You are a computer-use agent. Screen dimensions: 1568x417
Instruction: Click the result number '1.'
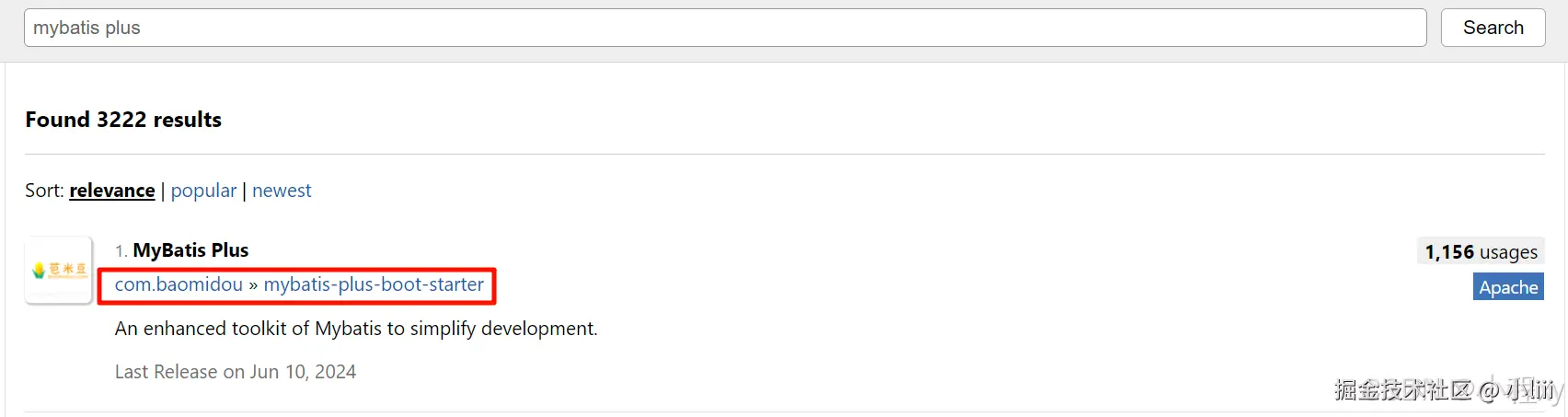pos(121,251)
